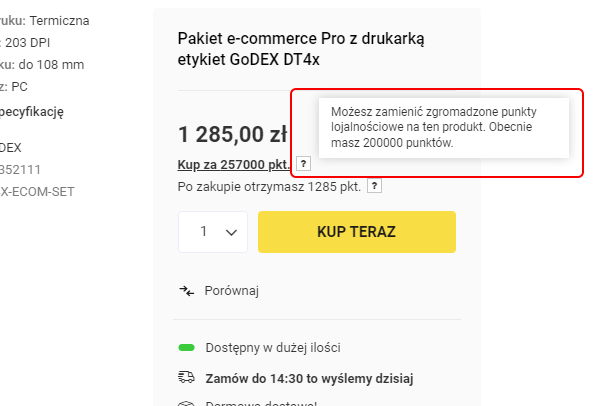Open the full specification link on the left
The image size is (600, 406).
32,110
